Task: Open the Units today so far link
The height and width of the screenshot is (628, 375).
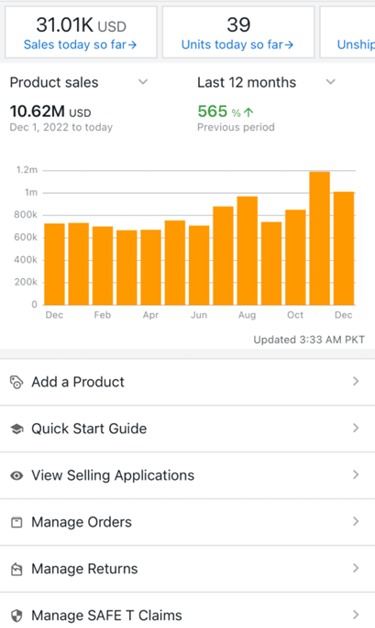Action: [237, 44]
